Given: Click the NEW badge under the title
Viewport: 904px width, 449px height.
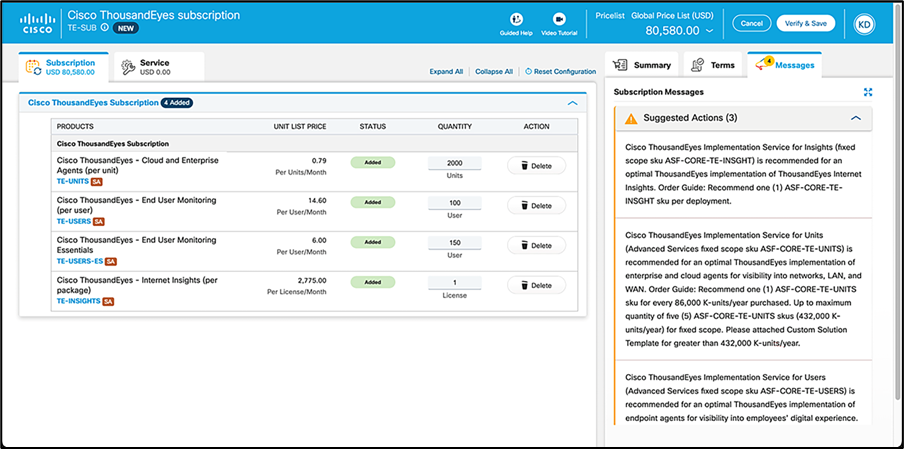Looking at the screenshot, I should point(125,27).
